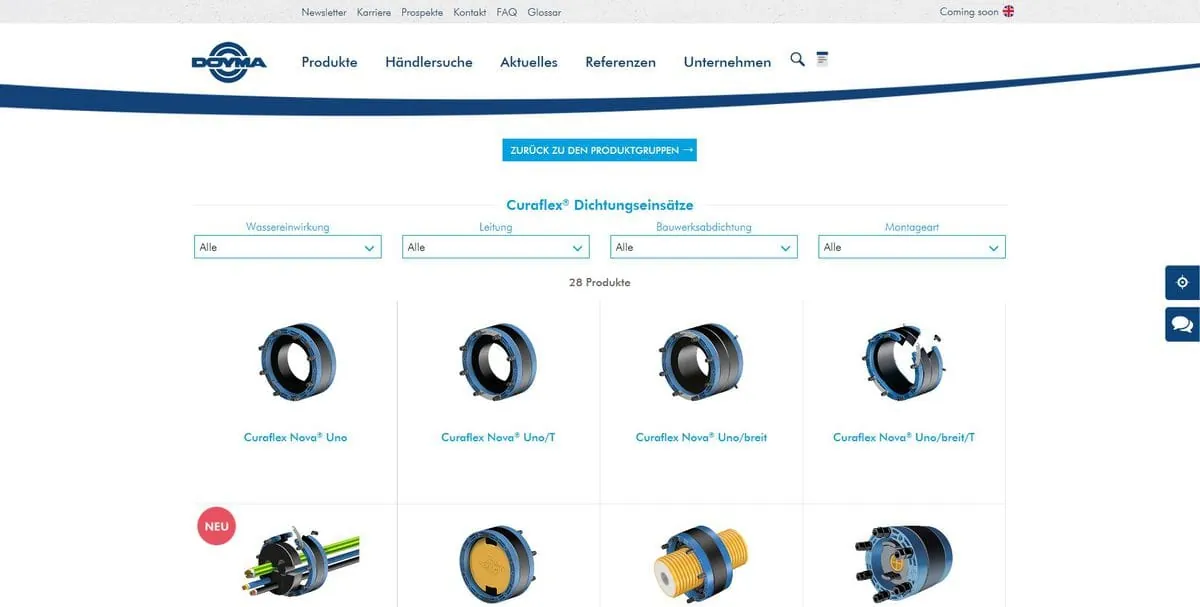Open Curaflex Nova Uno product image
Image resolution: width=1200 pixels, height=607 pixels.
[296, 362]
